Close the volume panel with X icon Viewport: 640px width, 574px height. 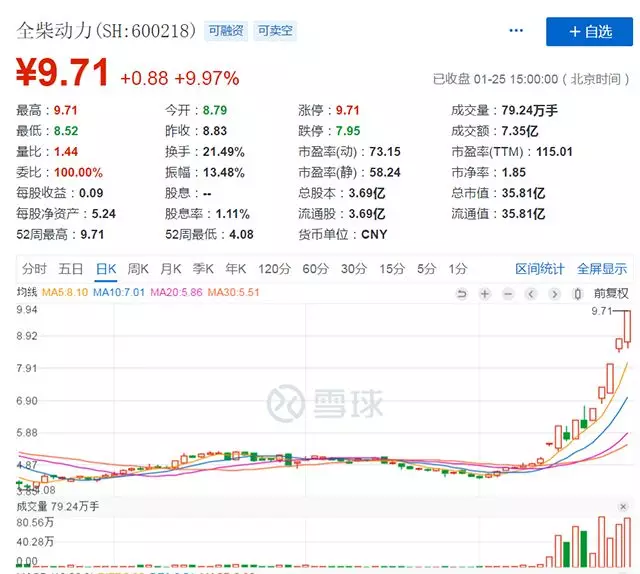[623, 507]
